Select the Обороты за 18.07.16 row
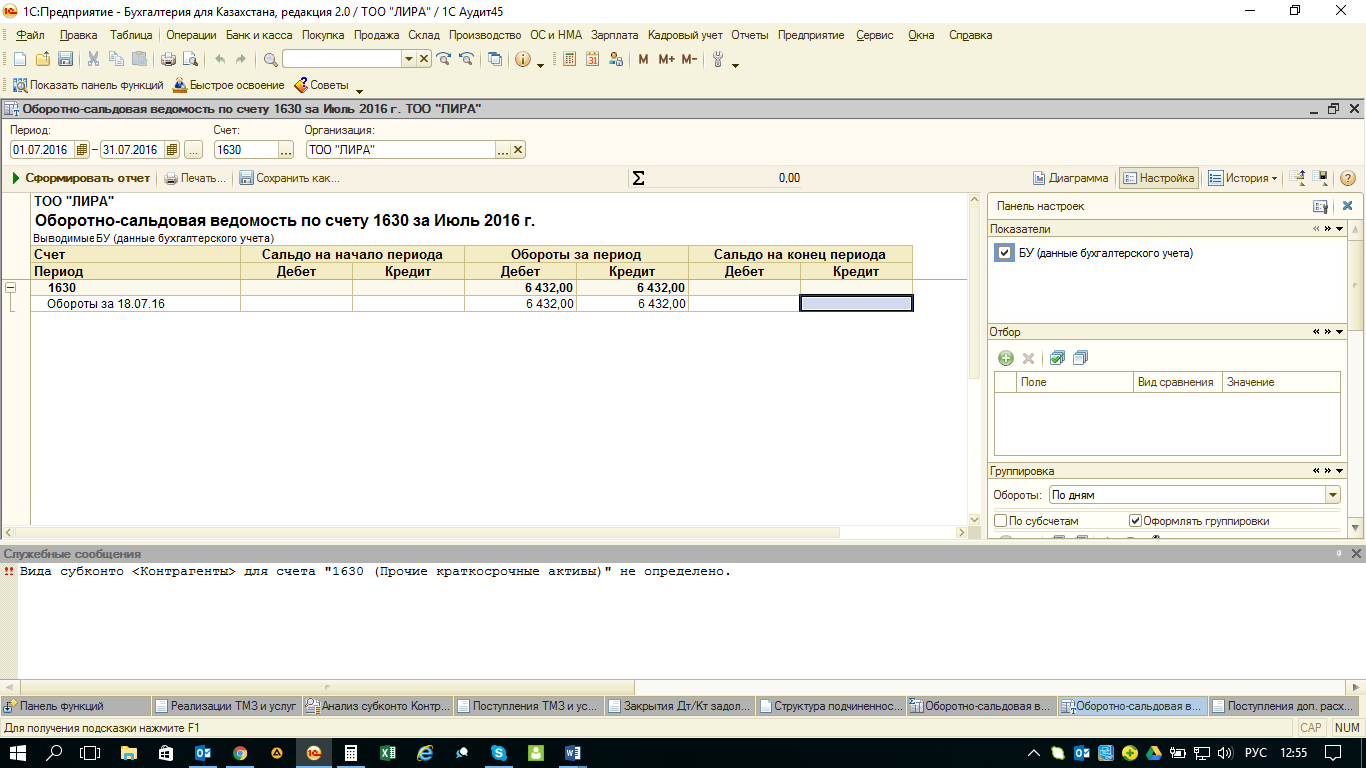 click(471, 304)
